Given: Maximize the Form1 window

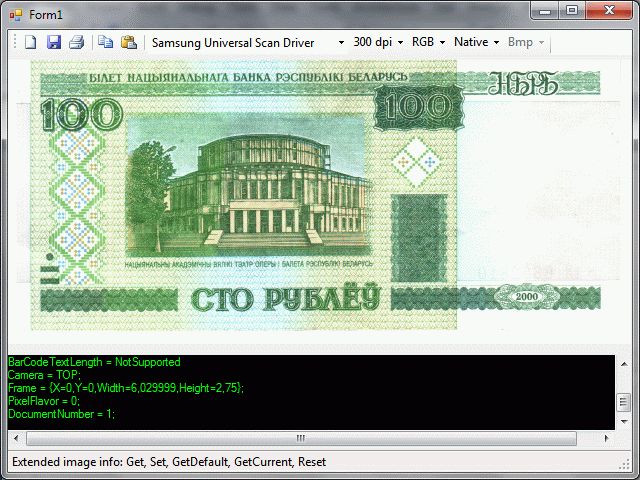Looking at the screenshot, I should 572,11.
